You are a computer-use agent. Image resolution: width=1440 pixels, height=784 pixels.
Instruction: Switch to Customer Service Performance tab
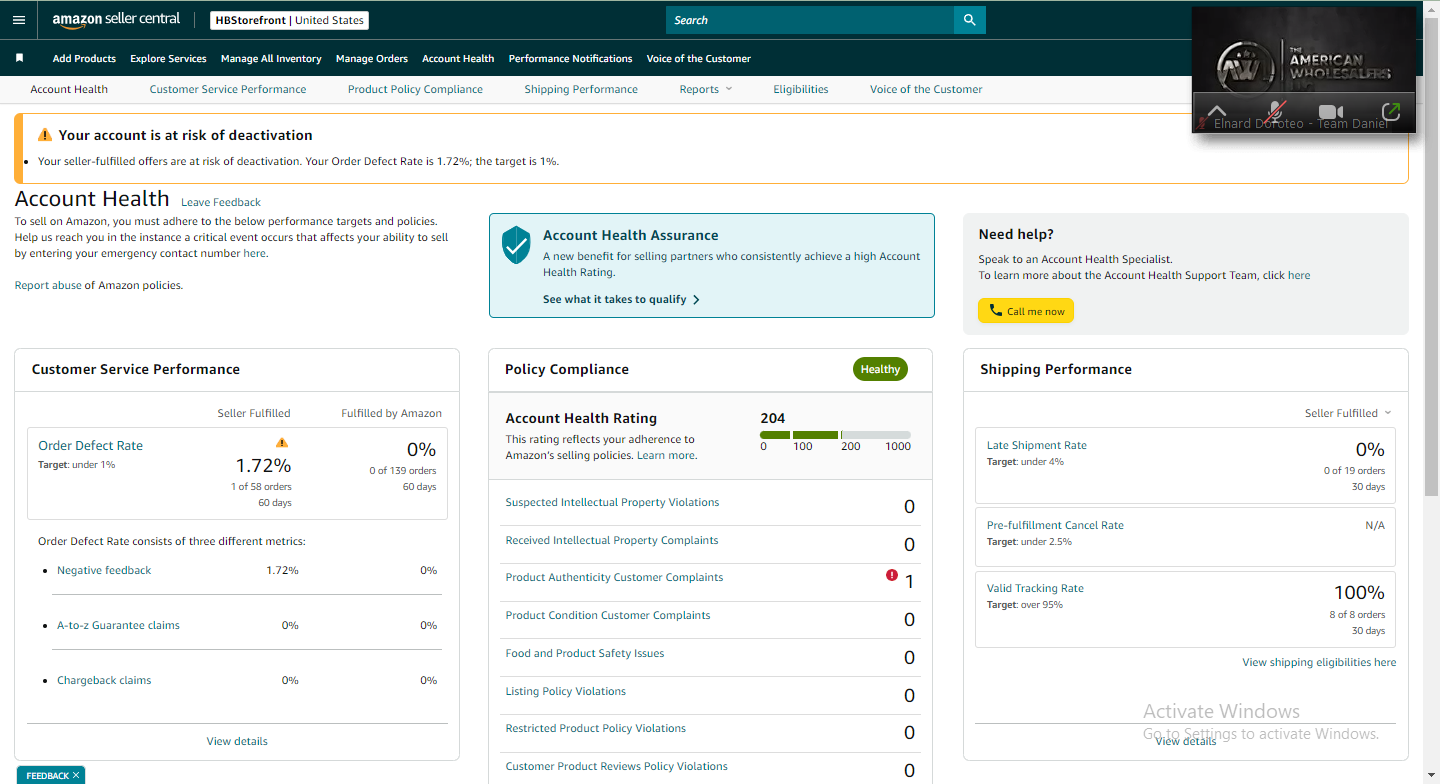(228, 89)
